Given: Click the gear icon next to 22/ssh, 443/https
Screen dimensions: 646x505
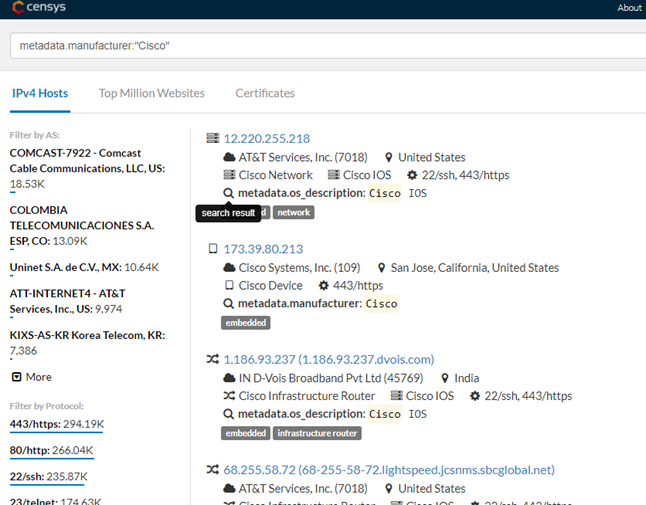Looking at the screenshot, I should (x=412, y=175).
